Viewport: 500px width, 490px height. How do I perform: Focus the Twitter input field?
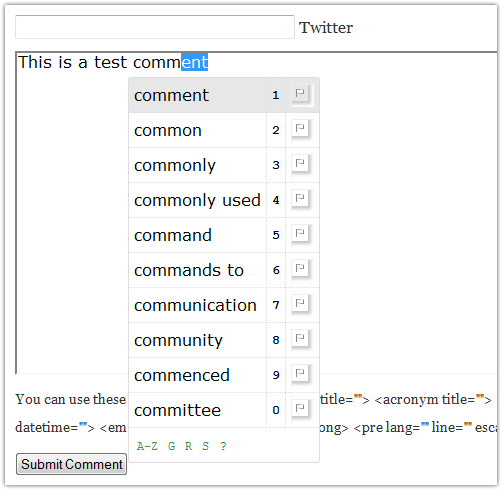coord(155,27)
